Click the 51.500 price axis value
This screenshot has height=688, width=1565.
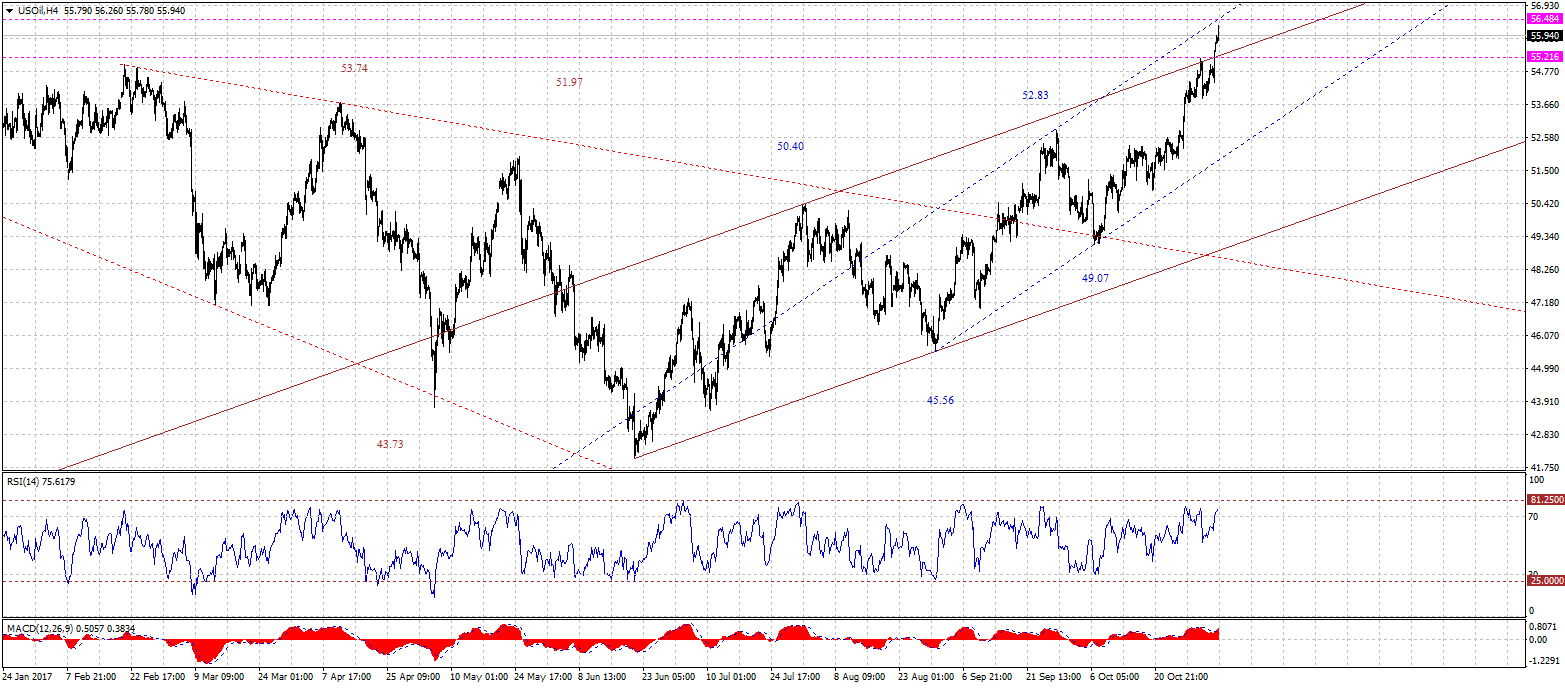point(1544,171)
